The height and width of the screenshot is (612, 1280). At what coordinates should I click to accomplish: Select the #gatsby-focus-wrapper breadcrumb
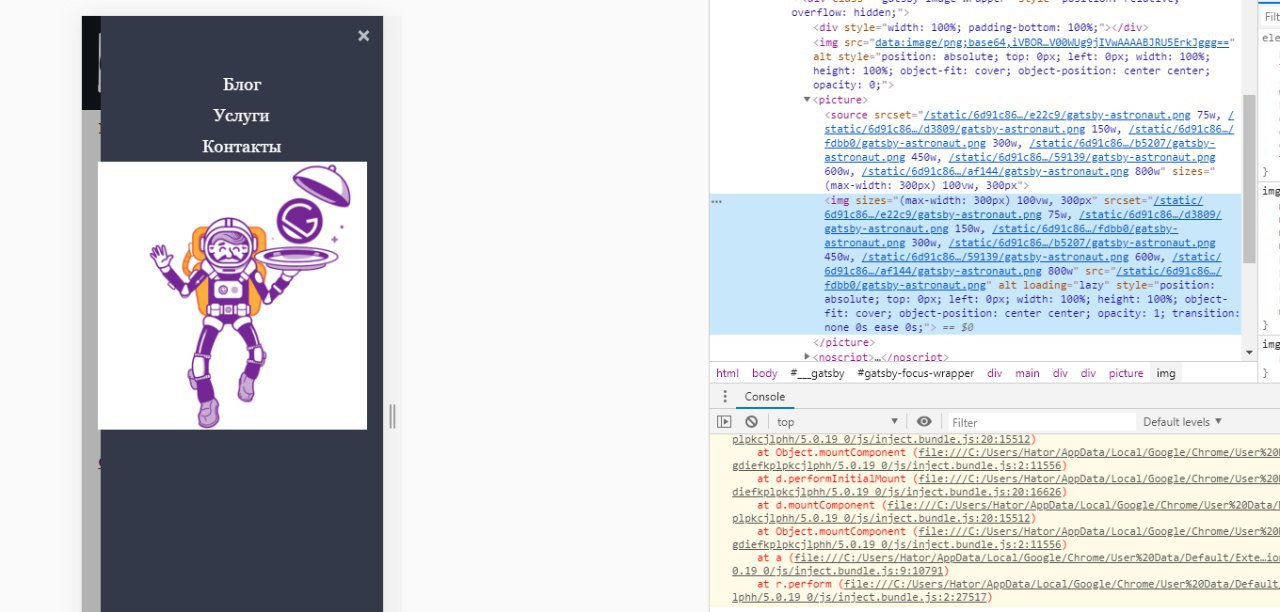[x=915, y=373]
